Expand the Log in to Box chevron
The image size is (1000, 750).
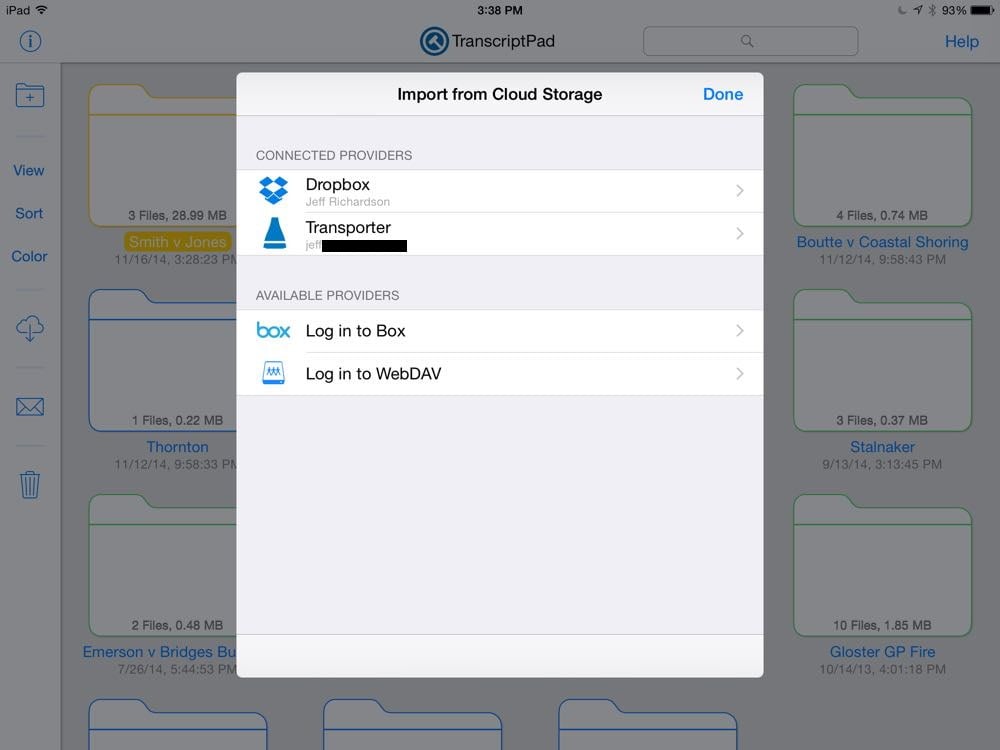(740, 330)
